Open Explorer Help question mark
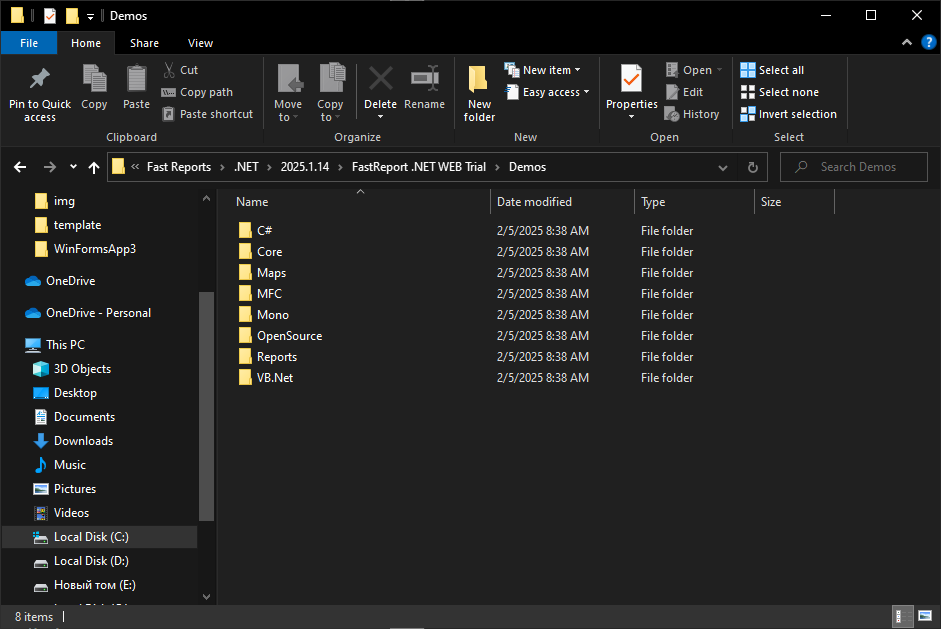 click(x=928, y=43)
